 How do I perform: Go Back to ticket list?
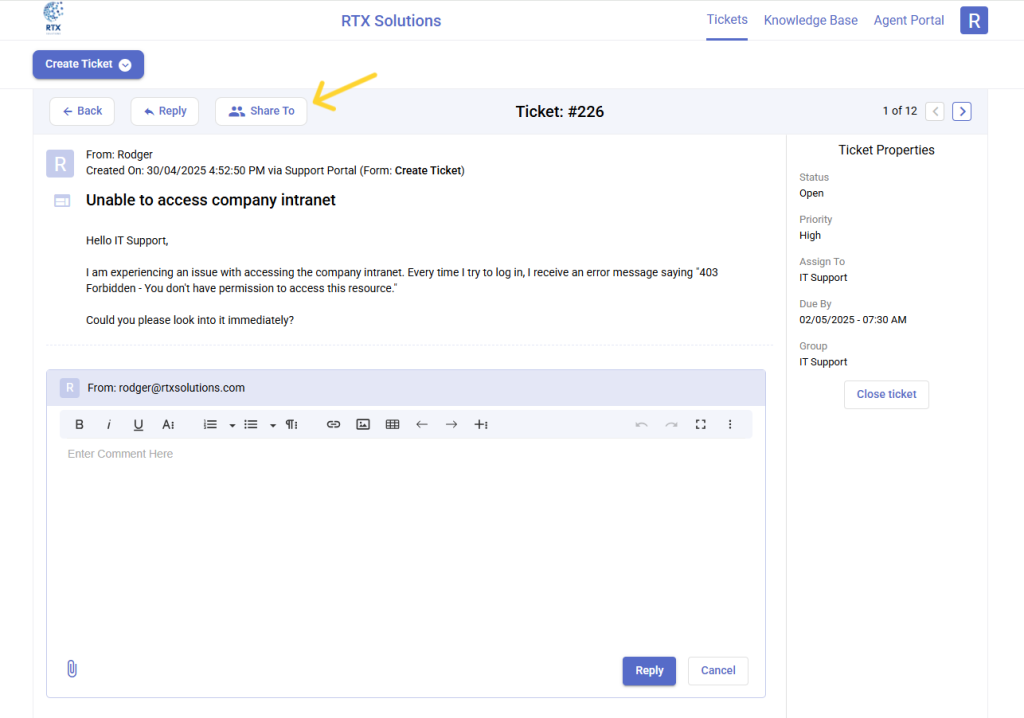(x=82, y=111)
